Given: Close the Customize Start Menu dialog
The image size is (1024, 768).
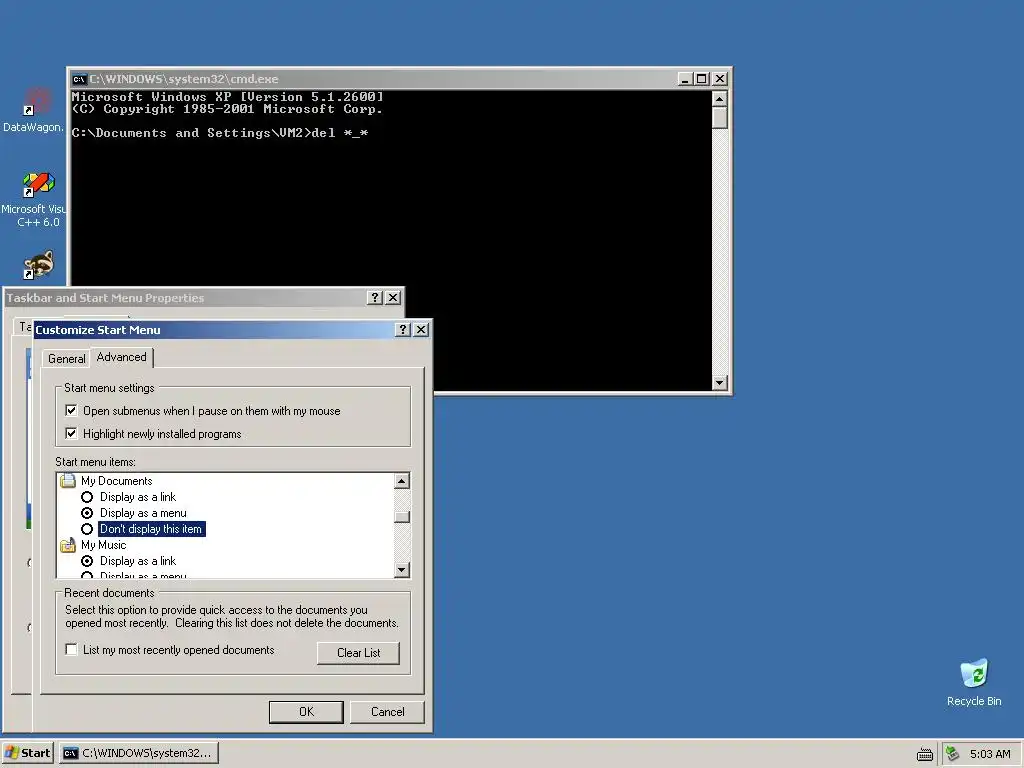Looking at the screenshot, I should tap(421, 330).
